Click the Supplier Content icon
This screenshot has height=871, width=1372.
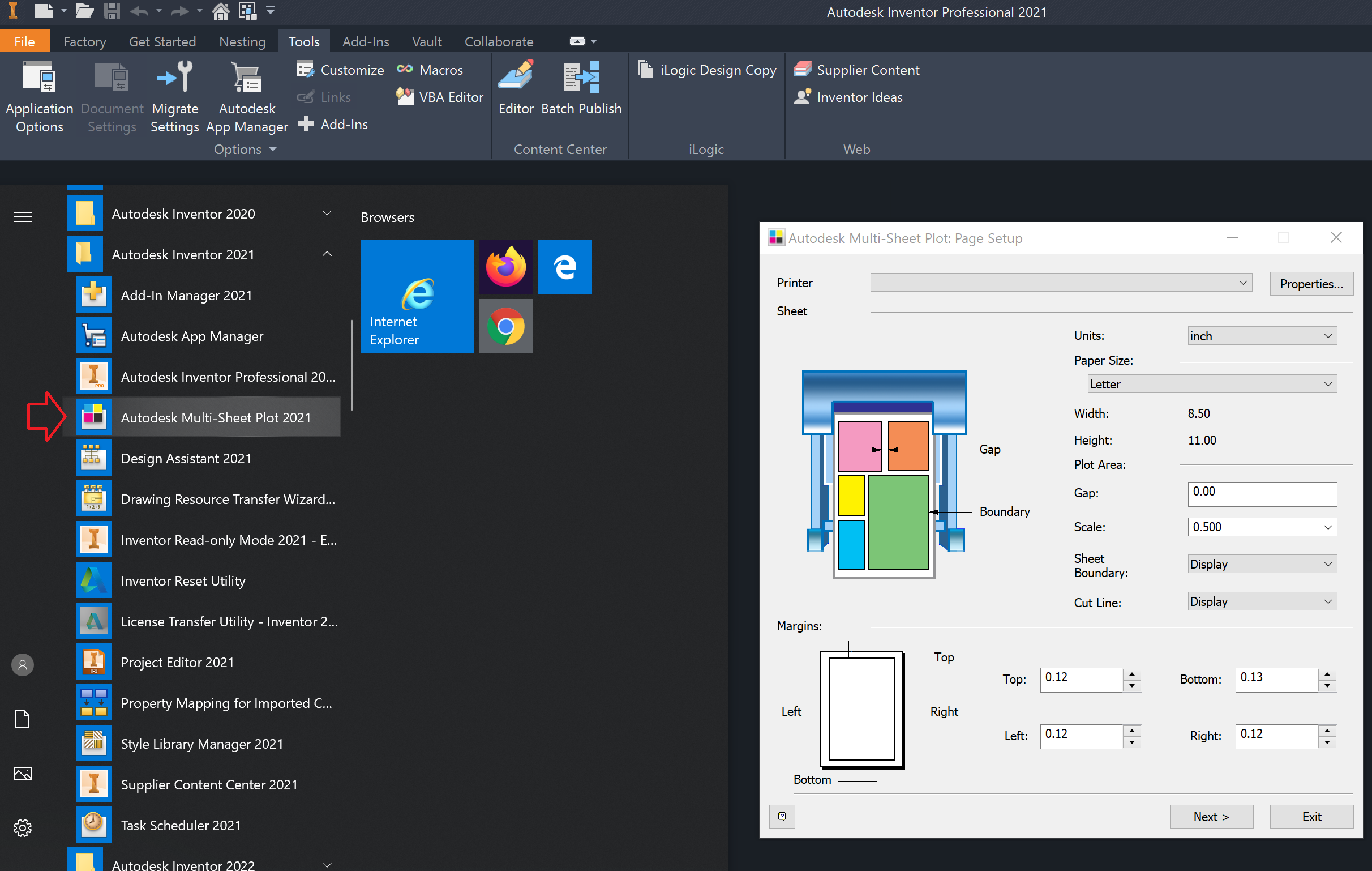(802, 70)
